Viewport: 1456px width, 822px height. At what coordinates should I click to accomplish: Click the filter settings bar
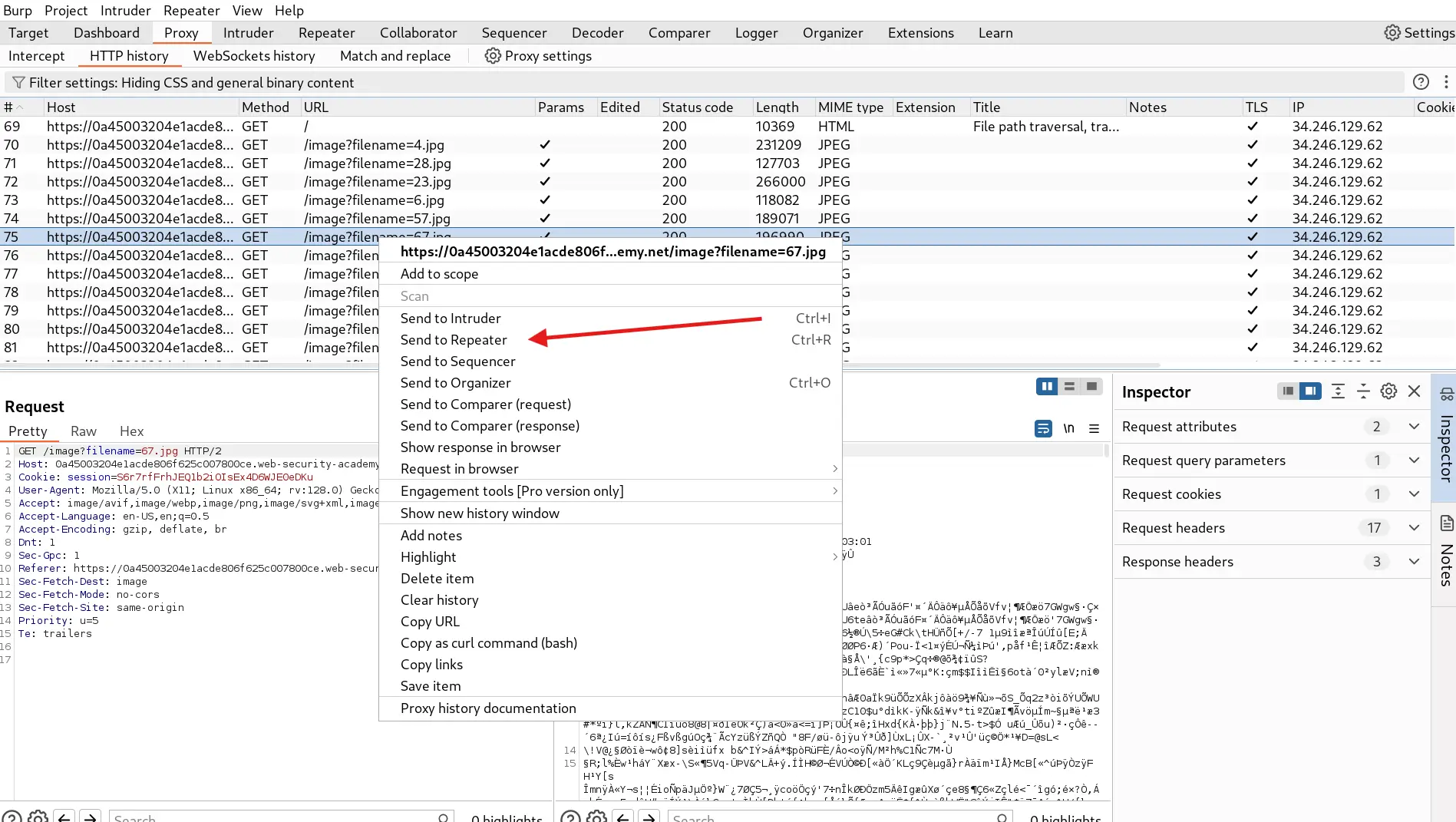pos(705,83)
